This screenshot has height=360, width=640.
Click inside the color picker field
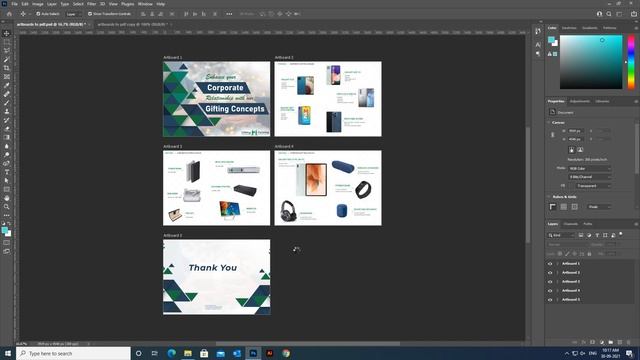591,62
